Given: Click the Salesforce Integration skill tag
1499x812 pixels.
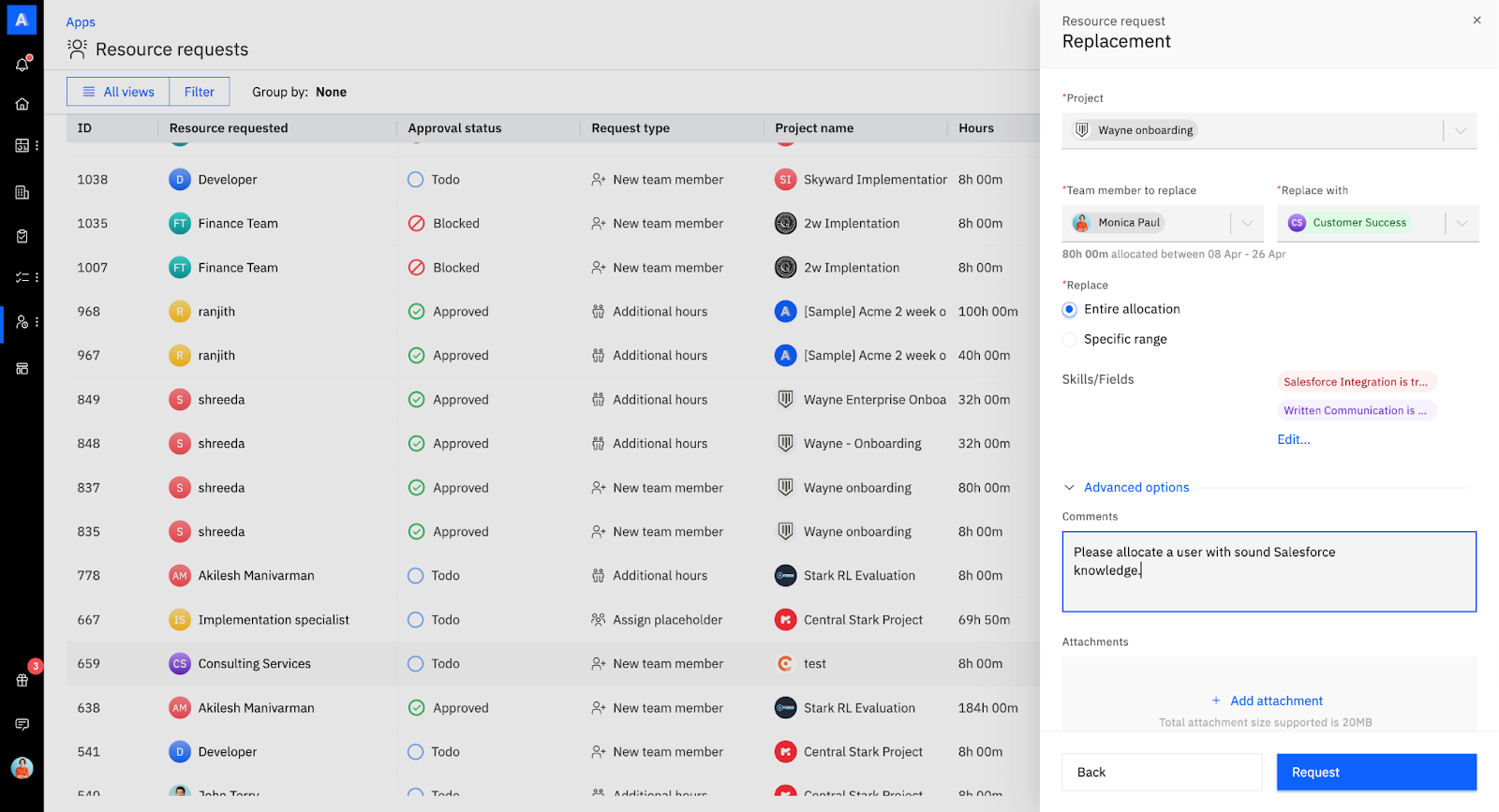Looking at the screenshot, I should pyautogui.click(x=1357, y=381).
